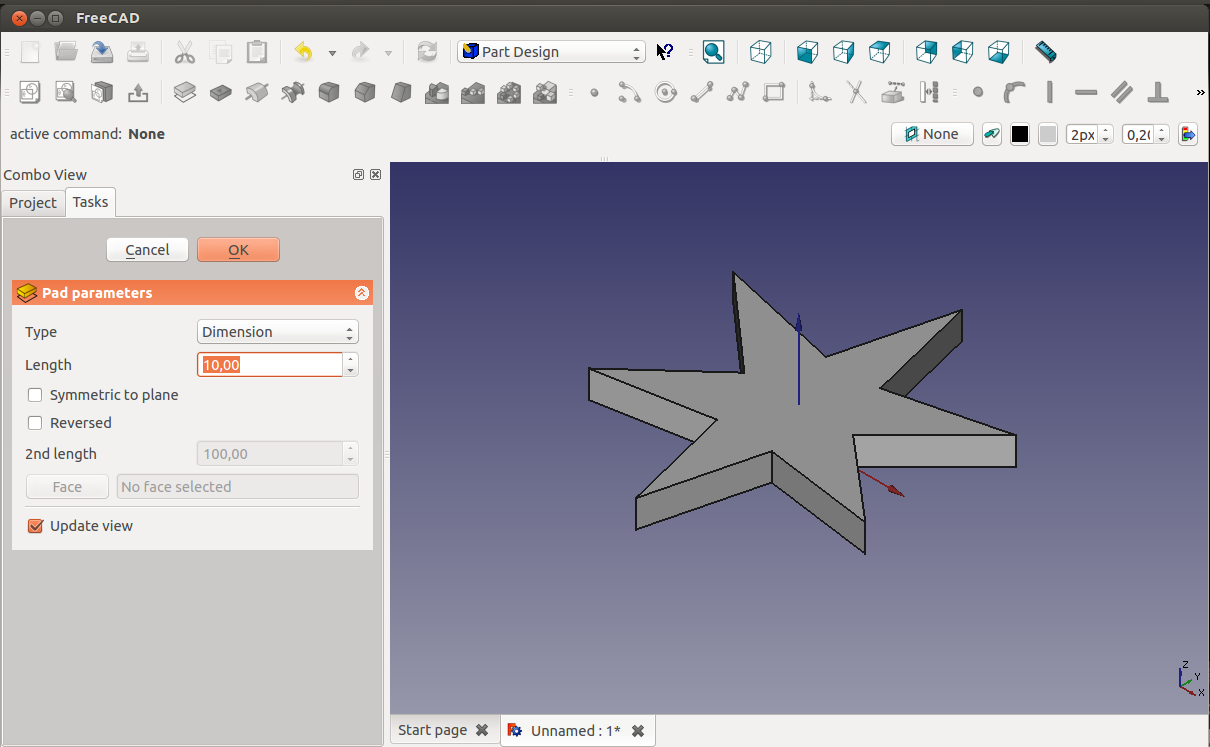The width and height of the screenshot is (1210, 747).
Task: Click the What's This help cursor icon
Action: click(665, 52)
